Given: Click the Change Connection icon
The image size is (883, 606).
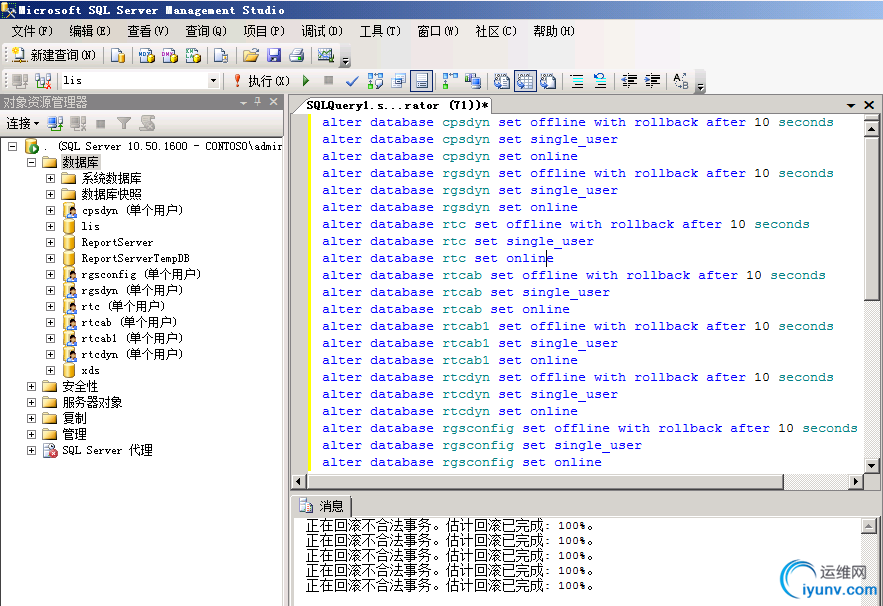Looking at the screenshot, I should coord(43,81).
